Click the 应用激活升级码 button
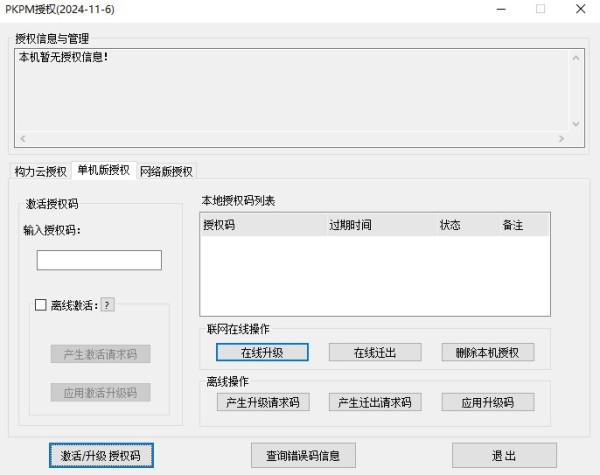 [100, 393]
